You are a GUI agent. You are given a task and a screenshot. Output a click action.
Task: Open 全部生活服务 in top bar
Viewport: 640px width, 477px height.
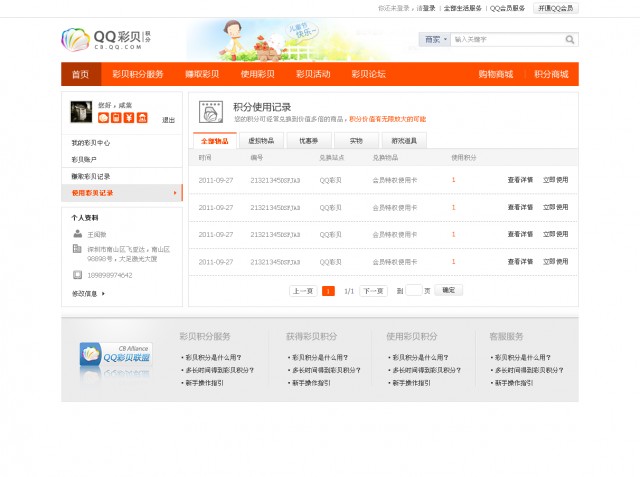click(462, 8)
